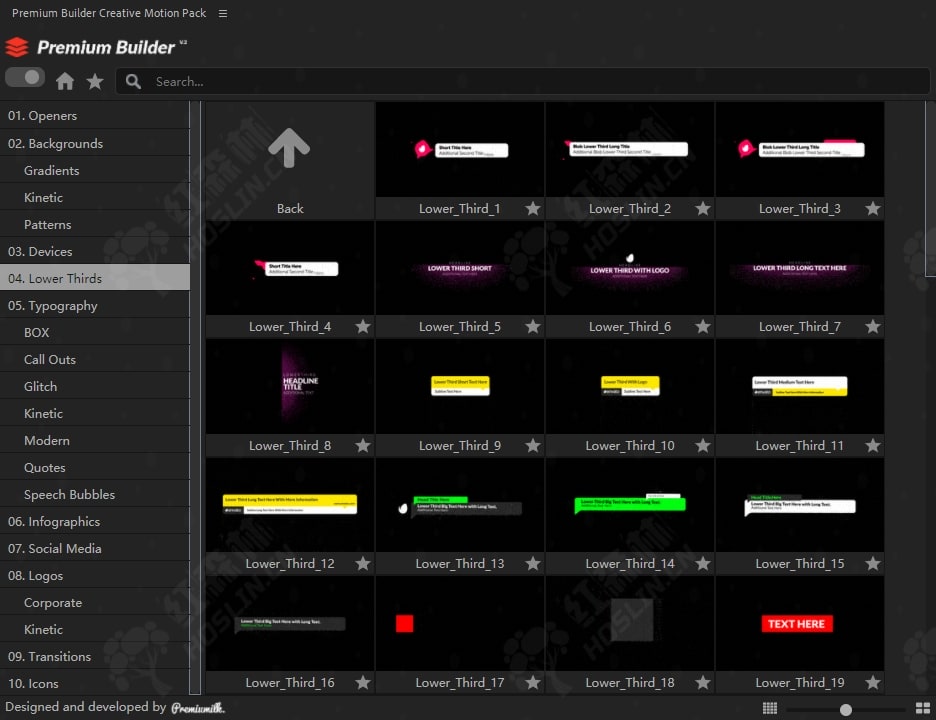
Task: Open the 05. Typography category
Action: tap(95, 306)
